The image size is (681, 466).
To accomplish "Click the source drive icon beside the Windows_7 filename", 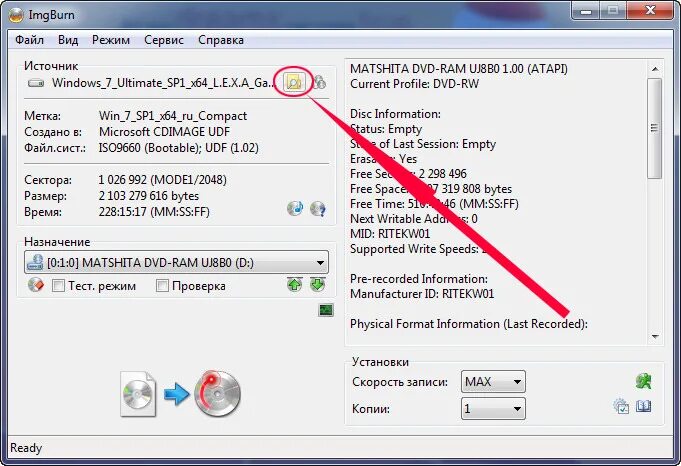I will coord(36,83).
